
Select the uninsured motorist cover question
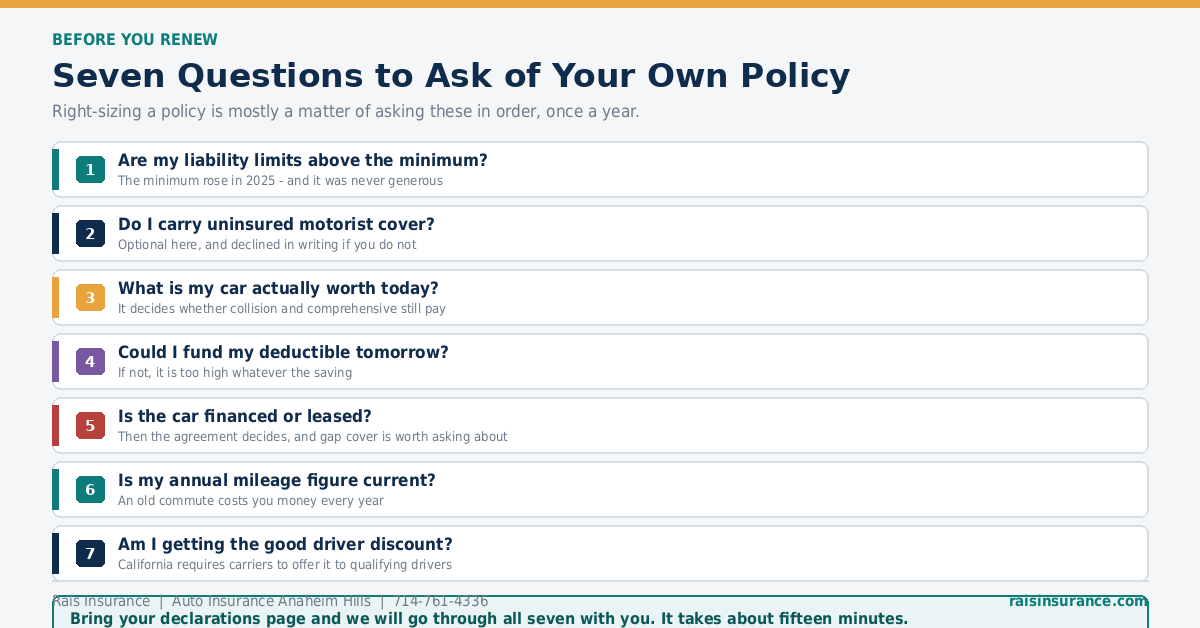600,234
